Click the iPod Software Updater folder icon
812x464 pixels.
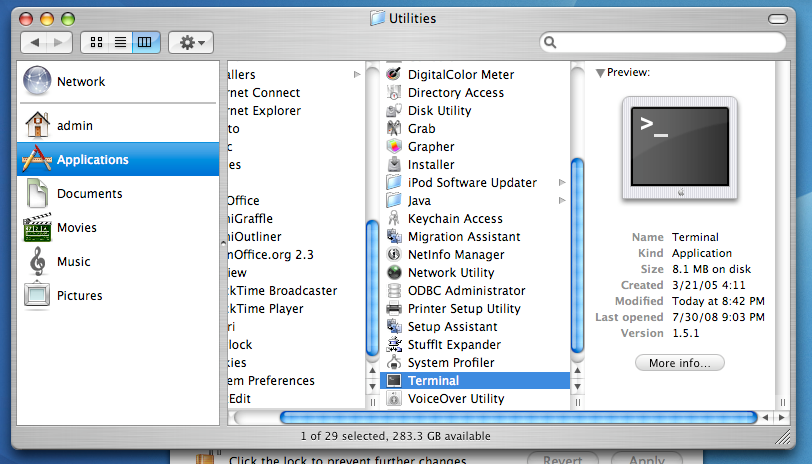pos(394,182)
